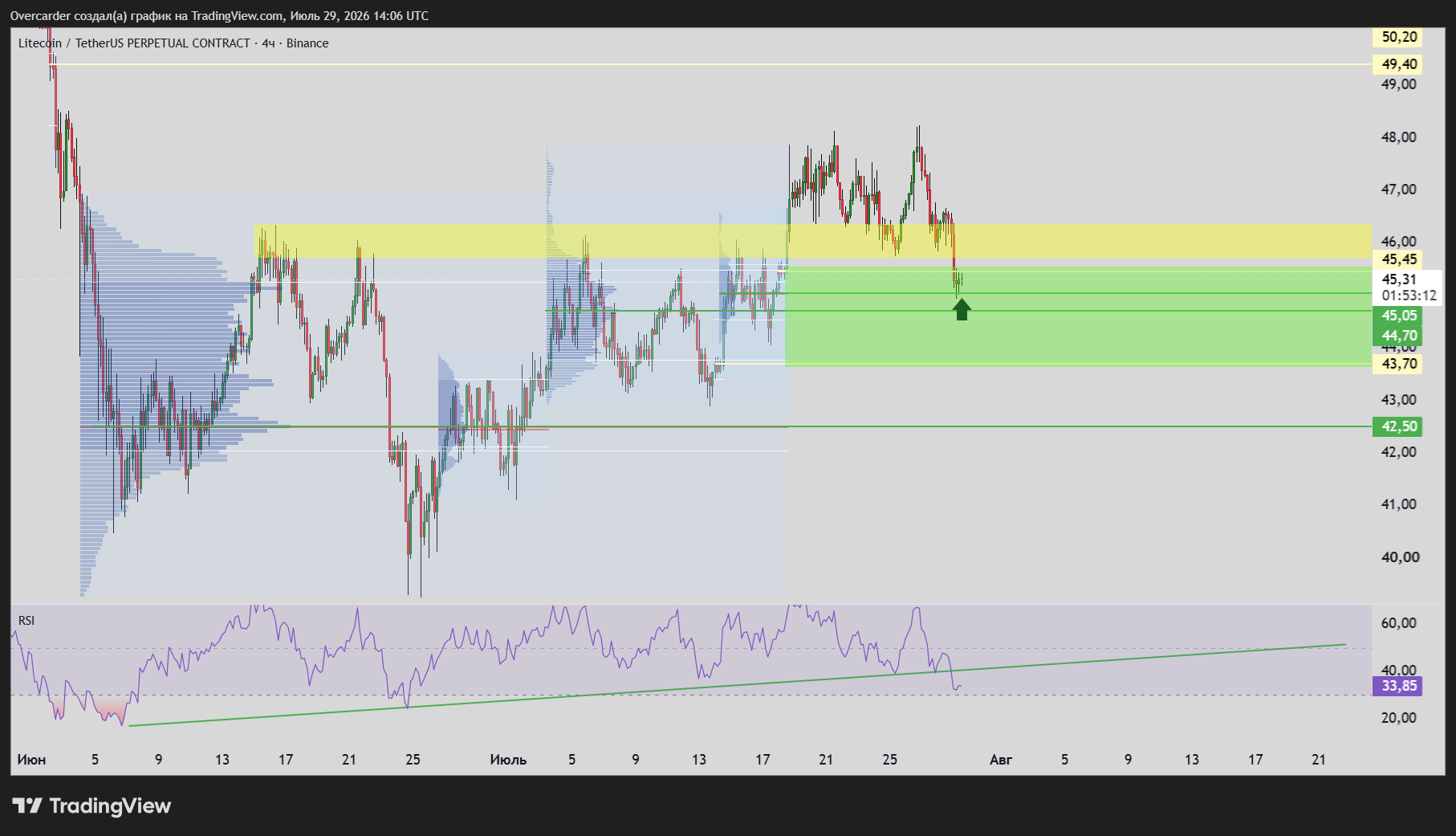
Task: Click the purple RSI value 33,85
Action: (1397, 686)
